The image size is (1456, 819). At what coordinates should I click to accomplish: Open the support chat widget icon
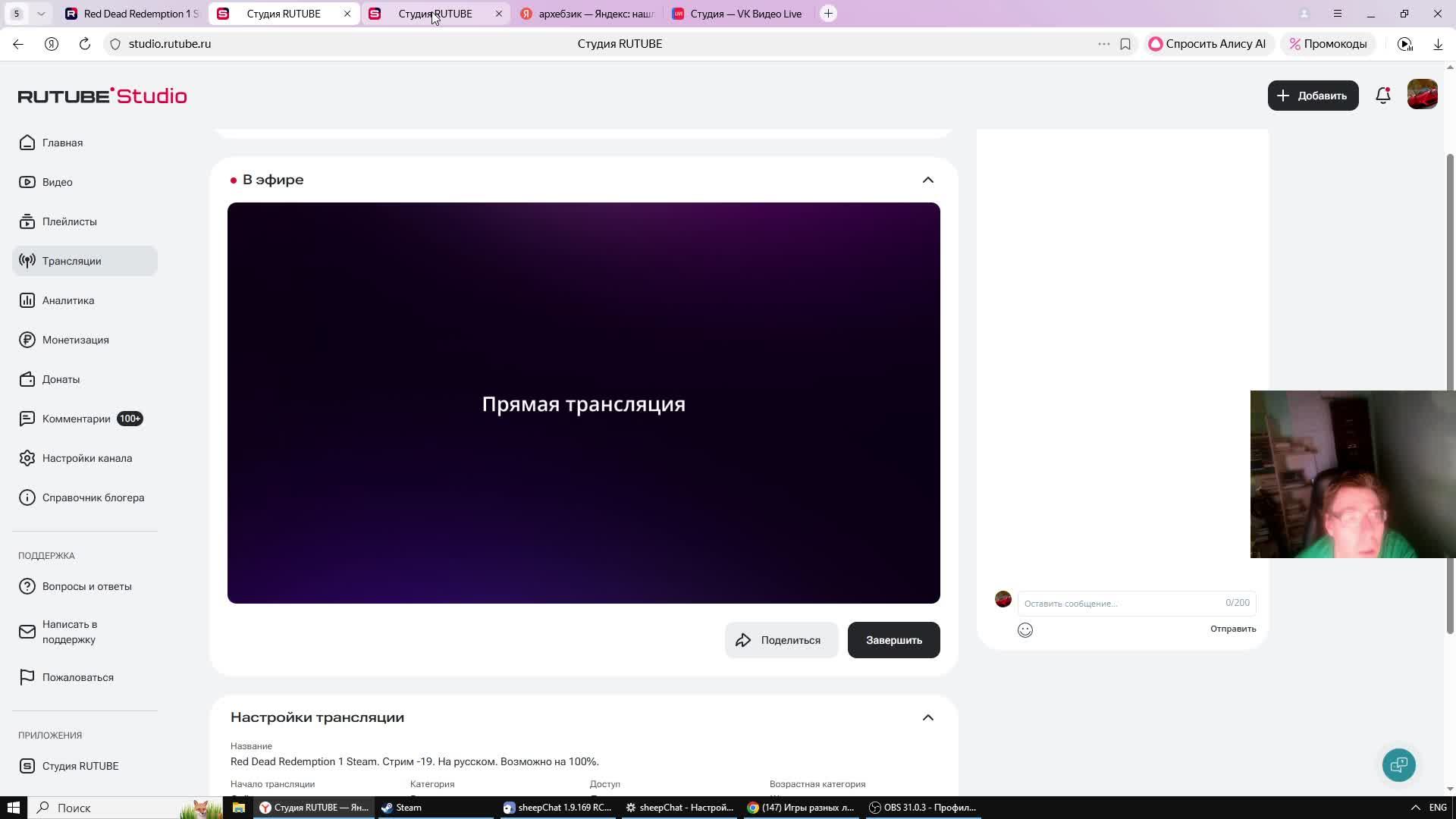[1398, 764]
